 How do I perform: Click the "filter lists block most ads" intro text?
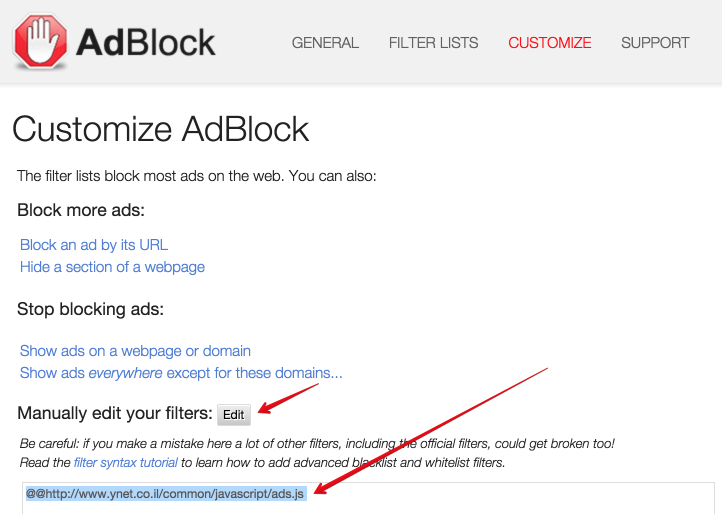196,176
